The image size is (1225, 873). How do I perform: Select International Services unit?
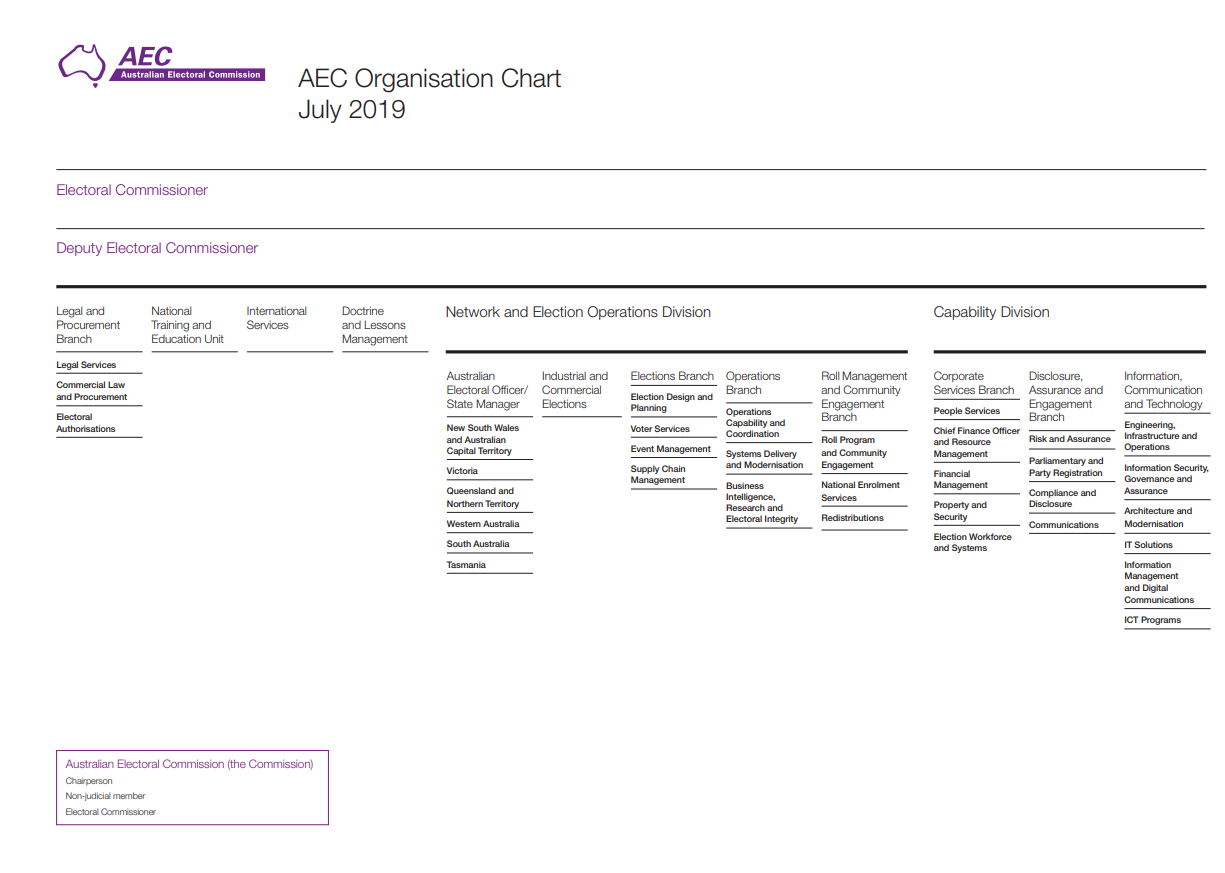click(x=276, y=318)
